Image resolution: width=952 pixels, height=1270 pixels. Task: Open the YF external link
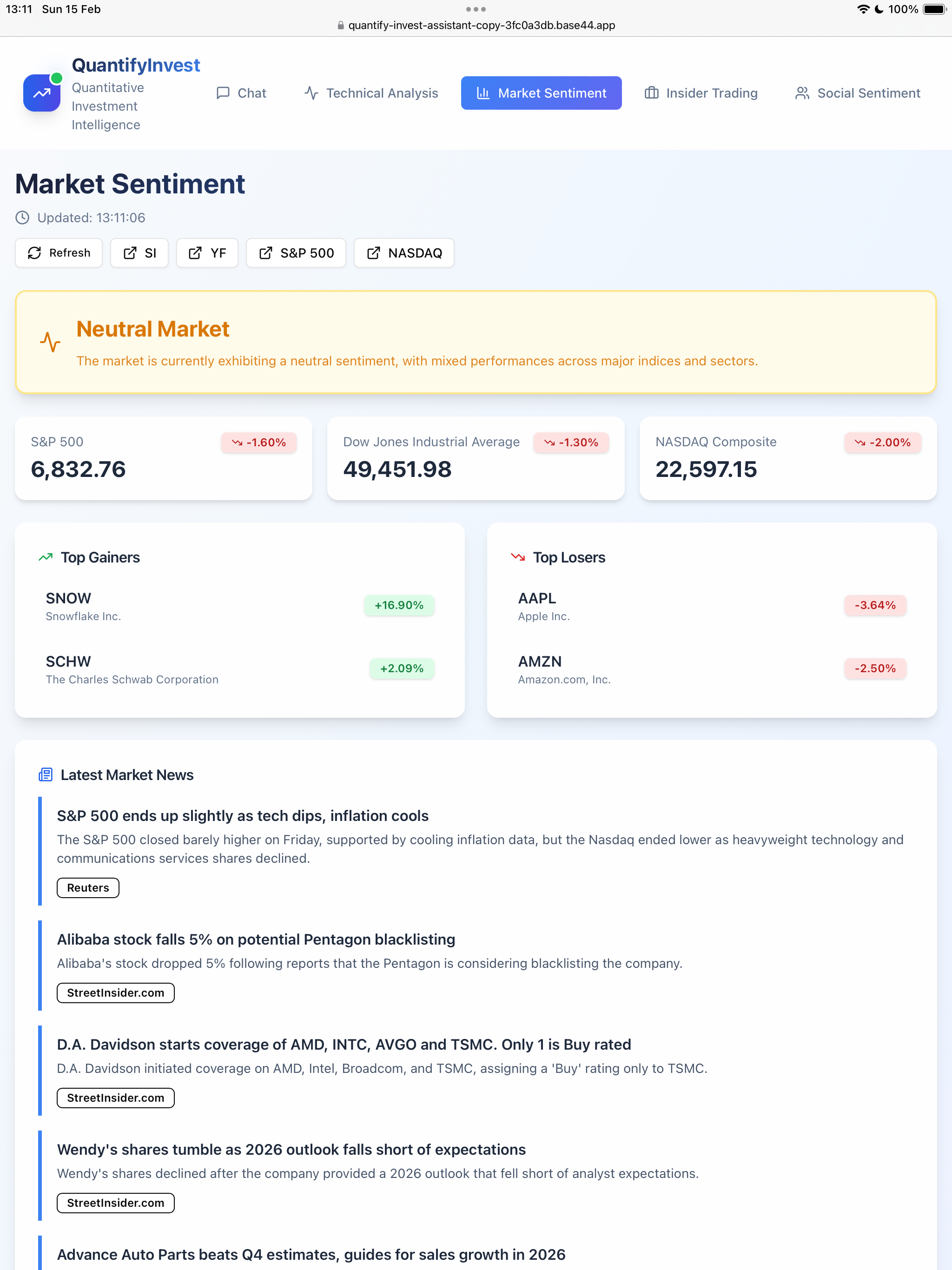tap(207, 252)
